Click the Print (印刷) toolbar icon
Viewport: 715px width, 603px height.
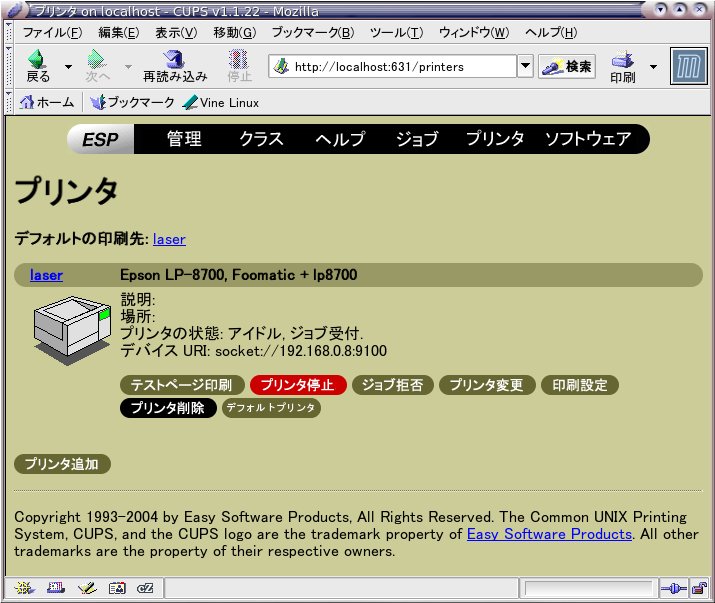pos(623,67)
